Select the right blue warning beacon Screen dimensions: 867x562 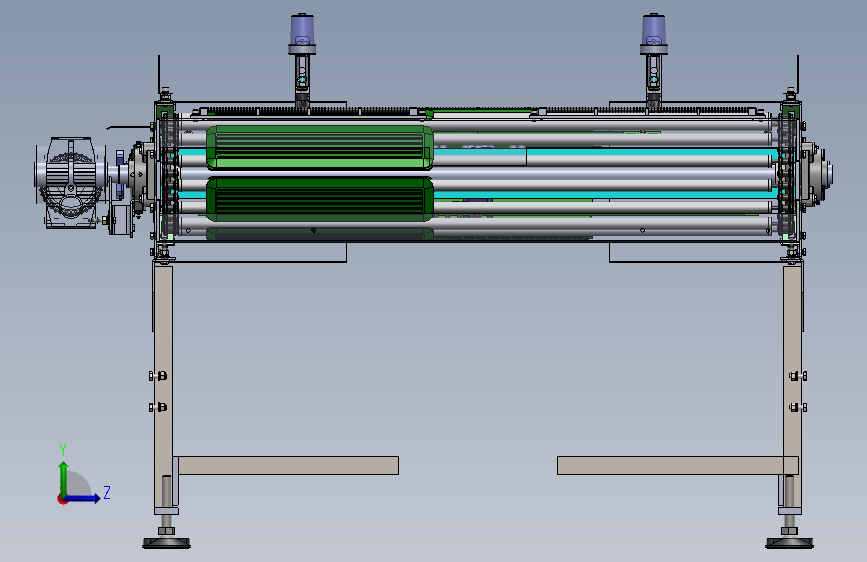(654, 34)
